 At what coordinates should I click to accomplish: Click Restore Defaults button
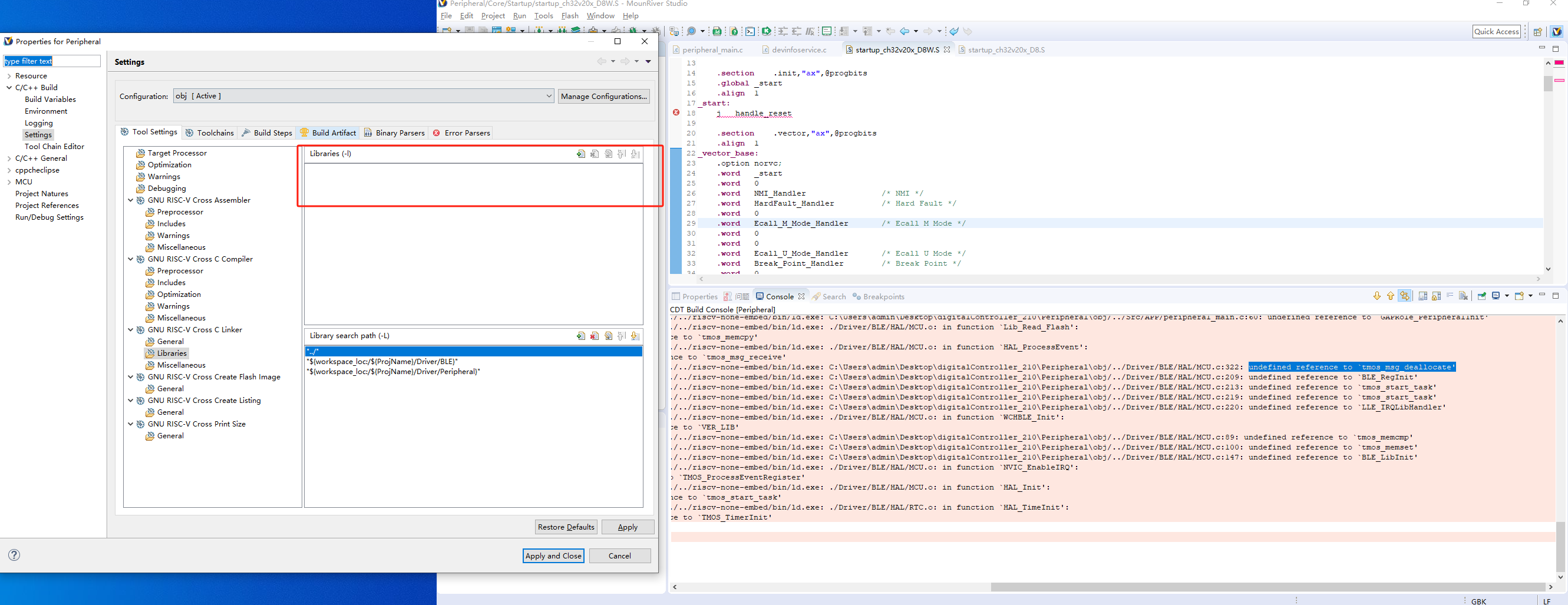[x=566, y=527]
